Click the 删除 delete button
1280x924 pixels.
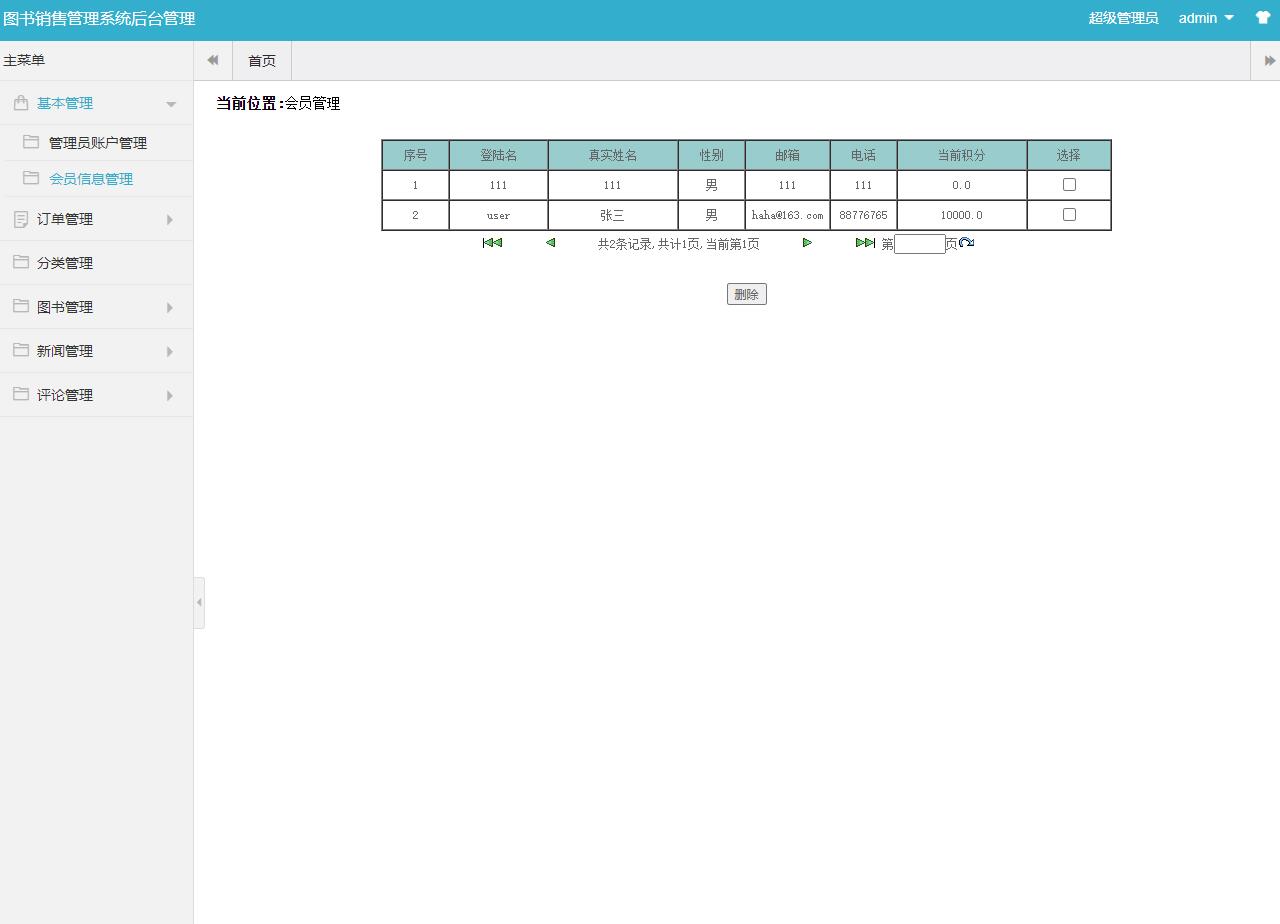pos(746,293)
